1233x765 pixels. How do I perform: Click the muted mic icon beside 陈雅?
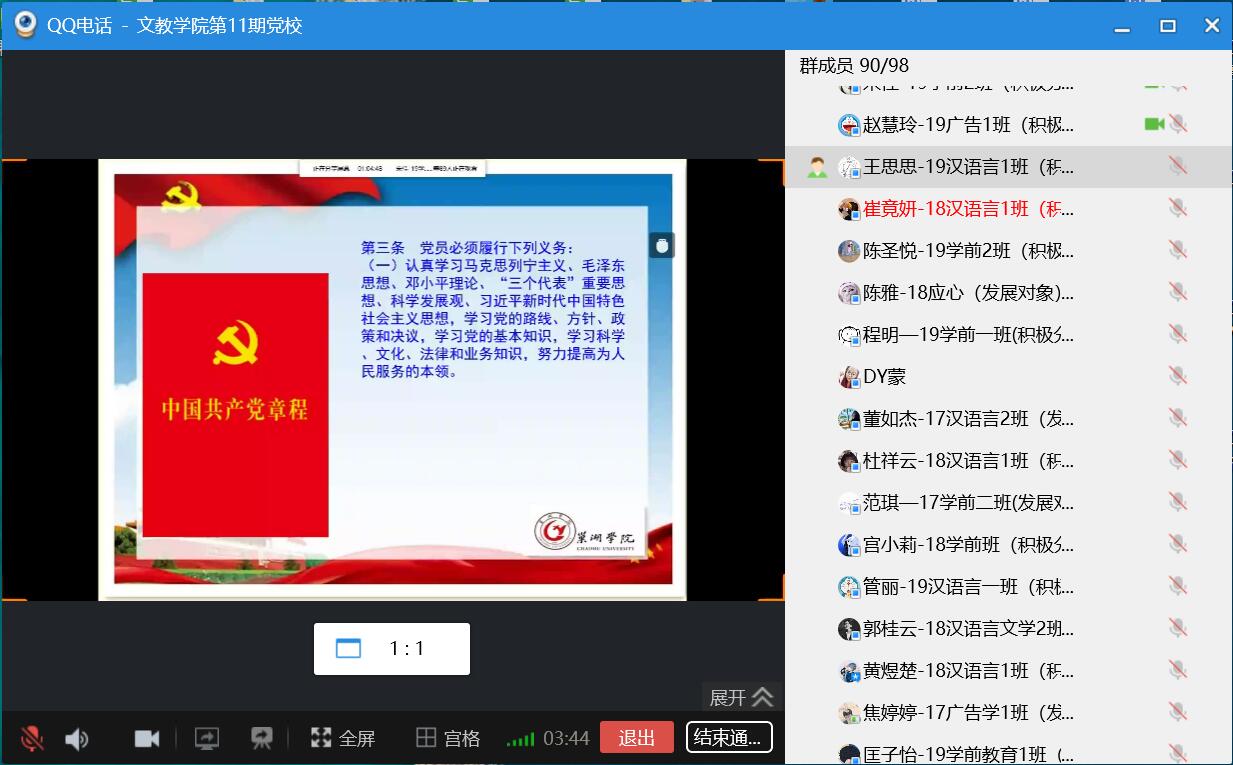[1178, 293]
